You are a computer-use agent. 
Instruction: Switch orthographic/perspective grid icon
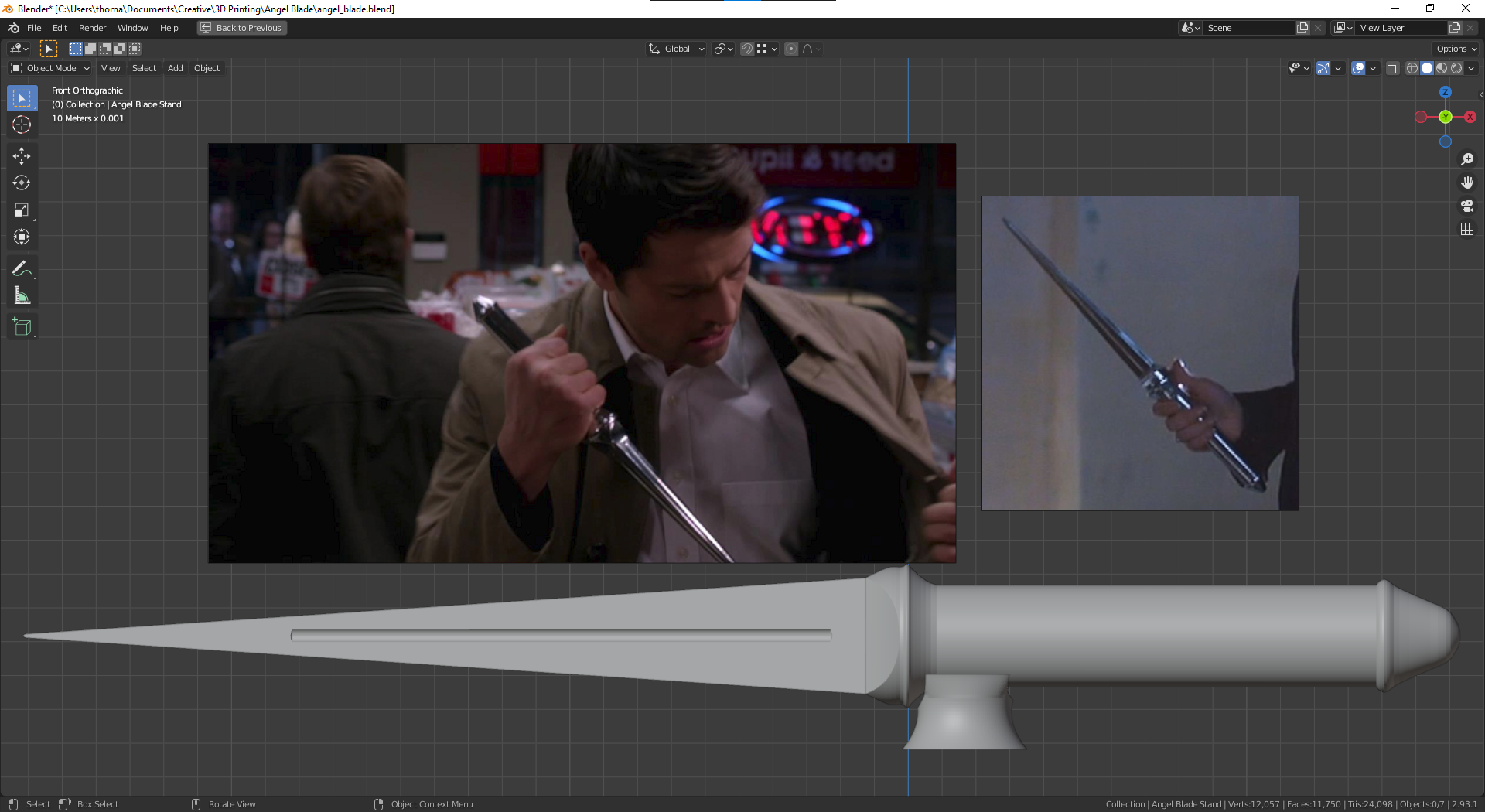tap(1467, 229)
